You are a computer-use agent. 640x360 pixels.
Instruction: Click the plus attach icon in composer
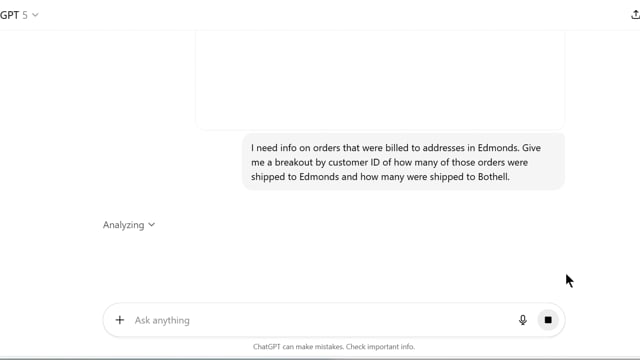coord(120,320)
